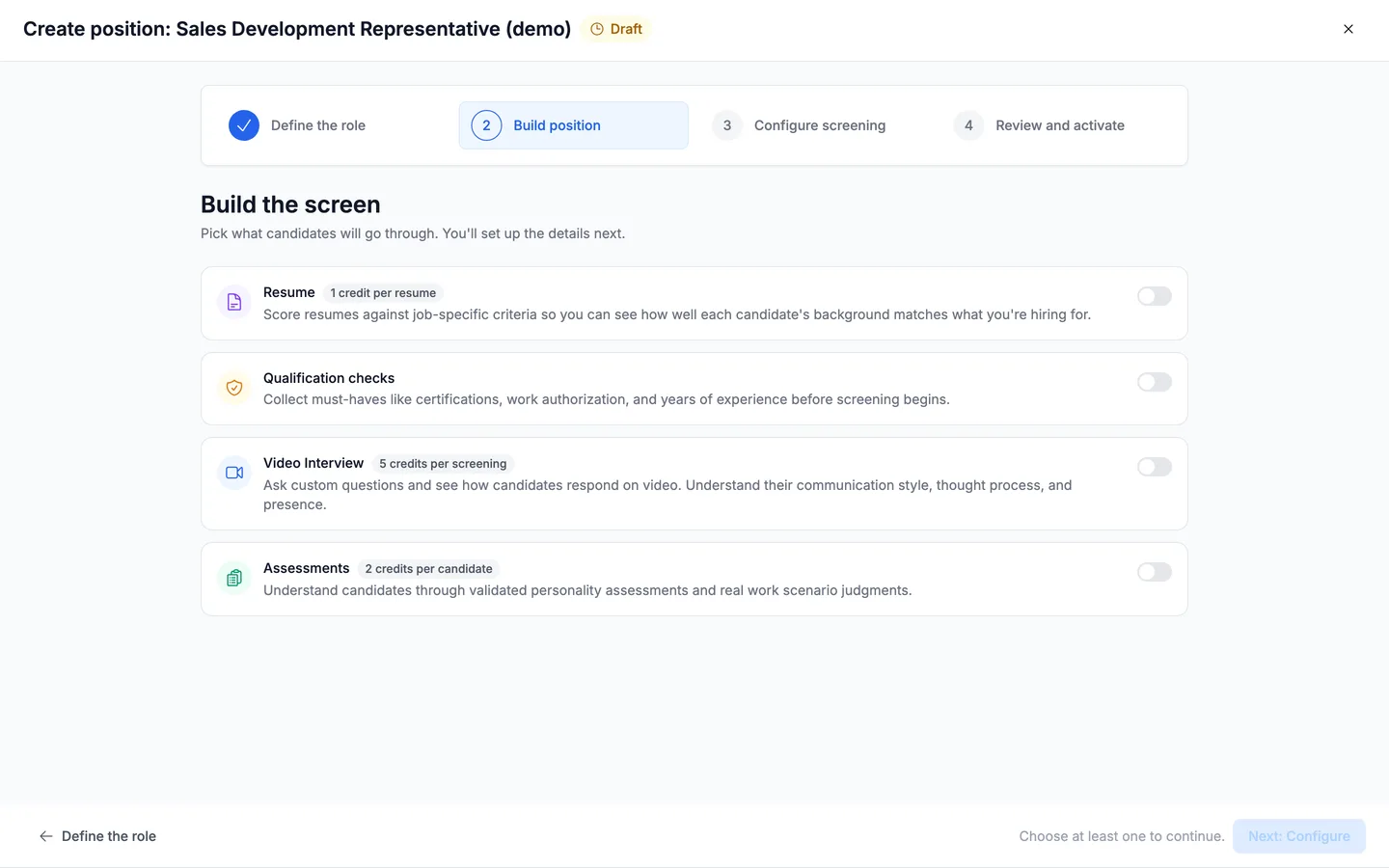Click the step 3 number circle

(x=727, y=125)
